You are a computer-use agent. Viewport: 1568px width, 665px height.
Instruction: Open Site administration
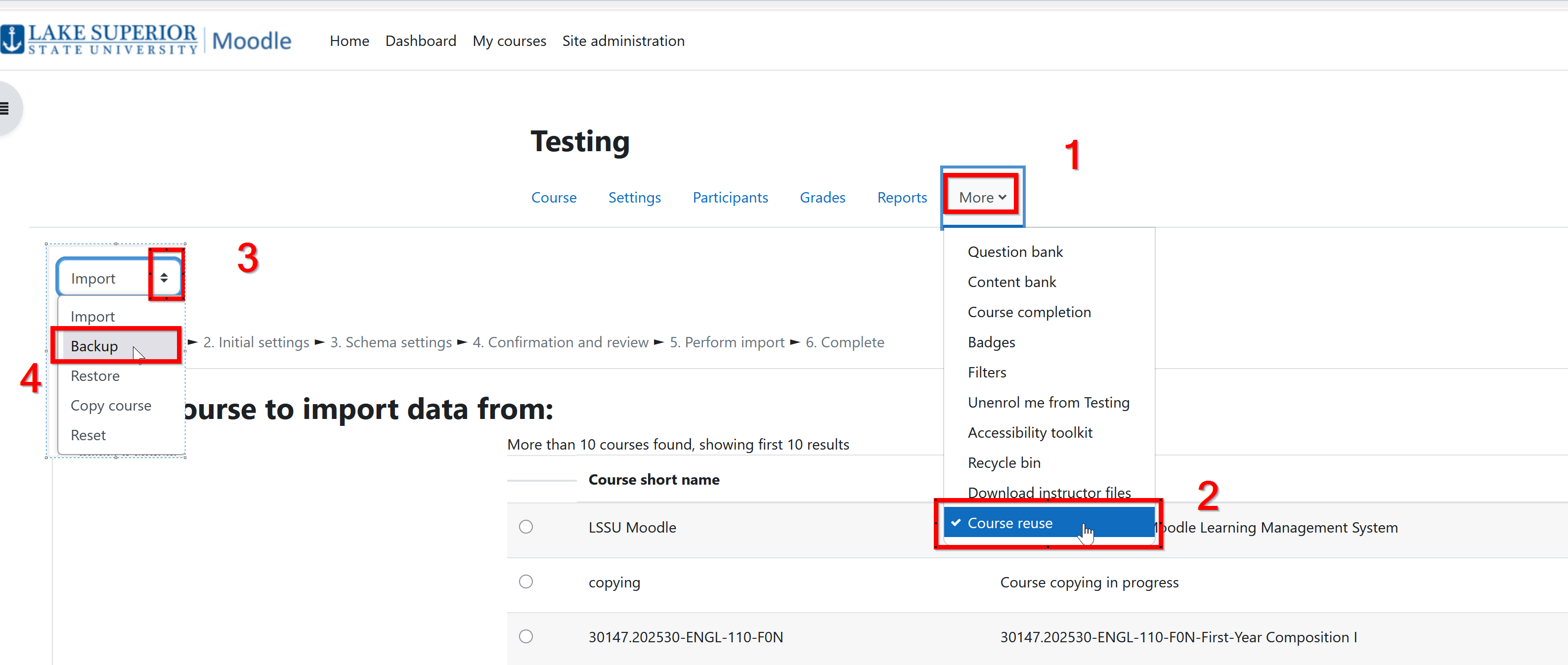[623, 41]
